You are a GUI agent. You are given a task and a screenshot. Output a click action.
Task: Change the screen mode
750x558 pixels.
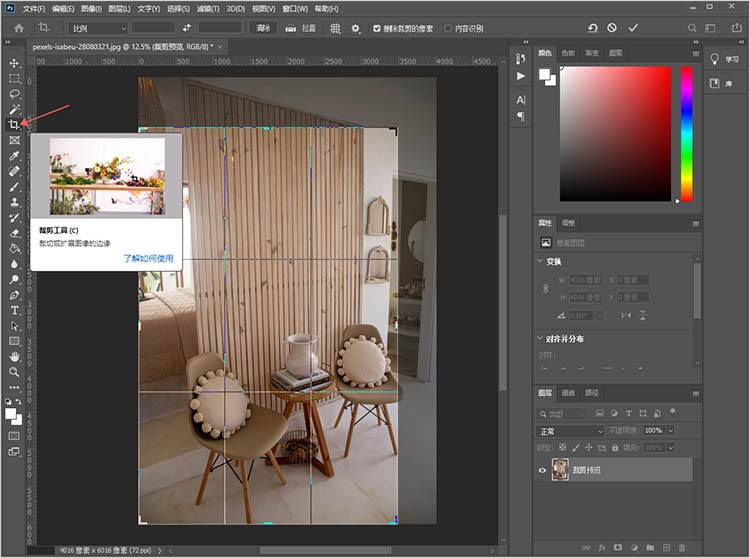pyautogui.click(x=14, y=451)
